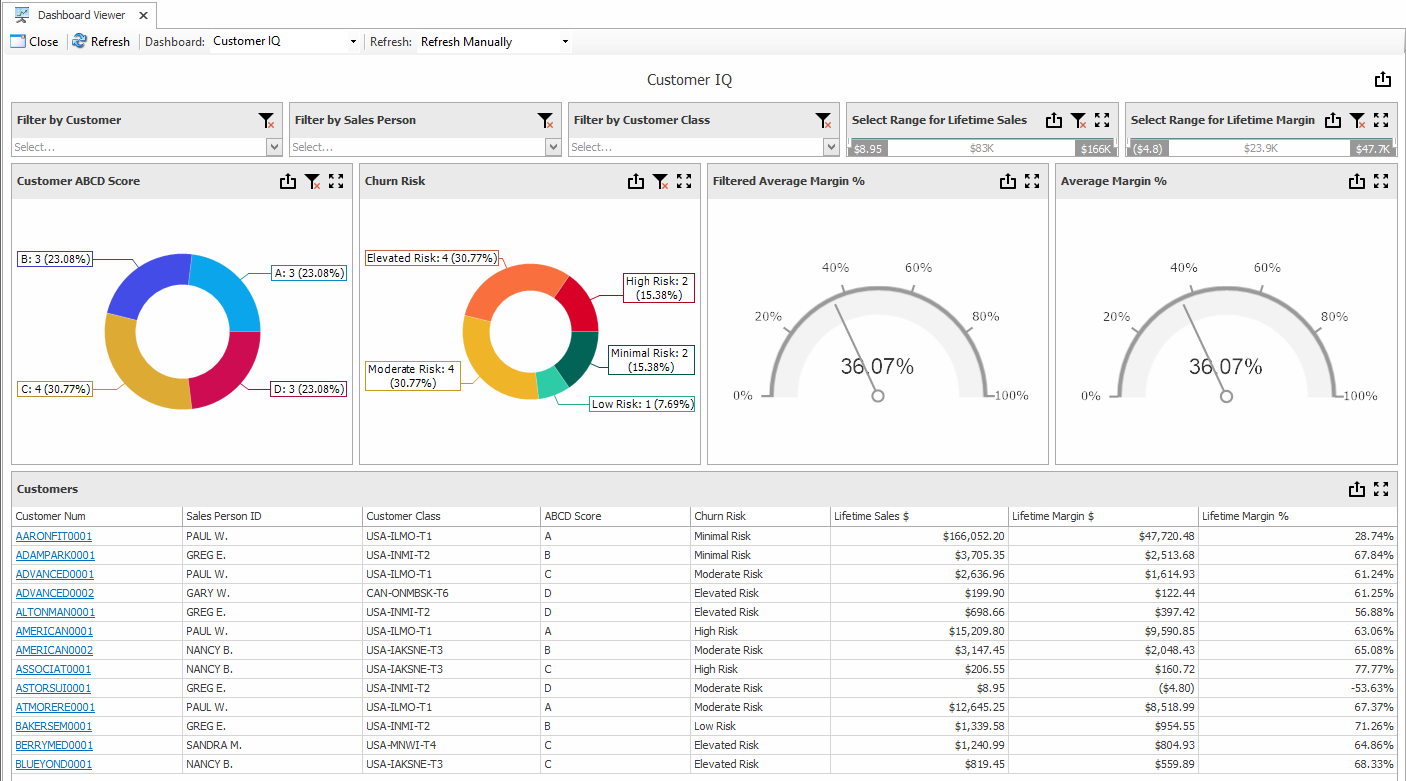Open the Refresh Manually interval dropdown
This screenshot has height=781, width=1406.
click(565, 42)
